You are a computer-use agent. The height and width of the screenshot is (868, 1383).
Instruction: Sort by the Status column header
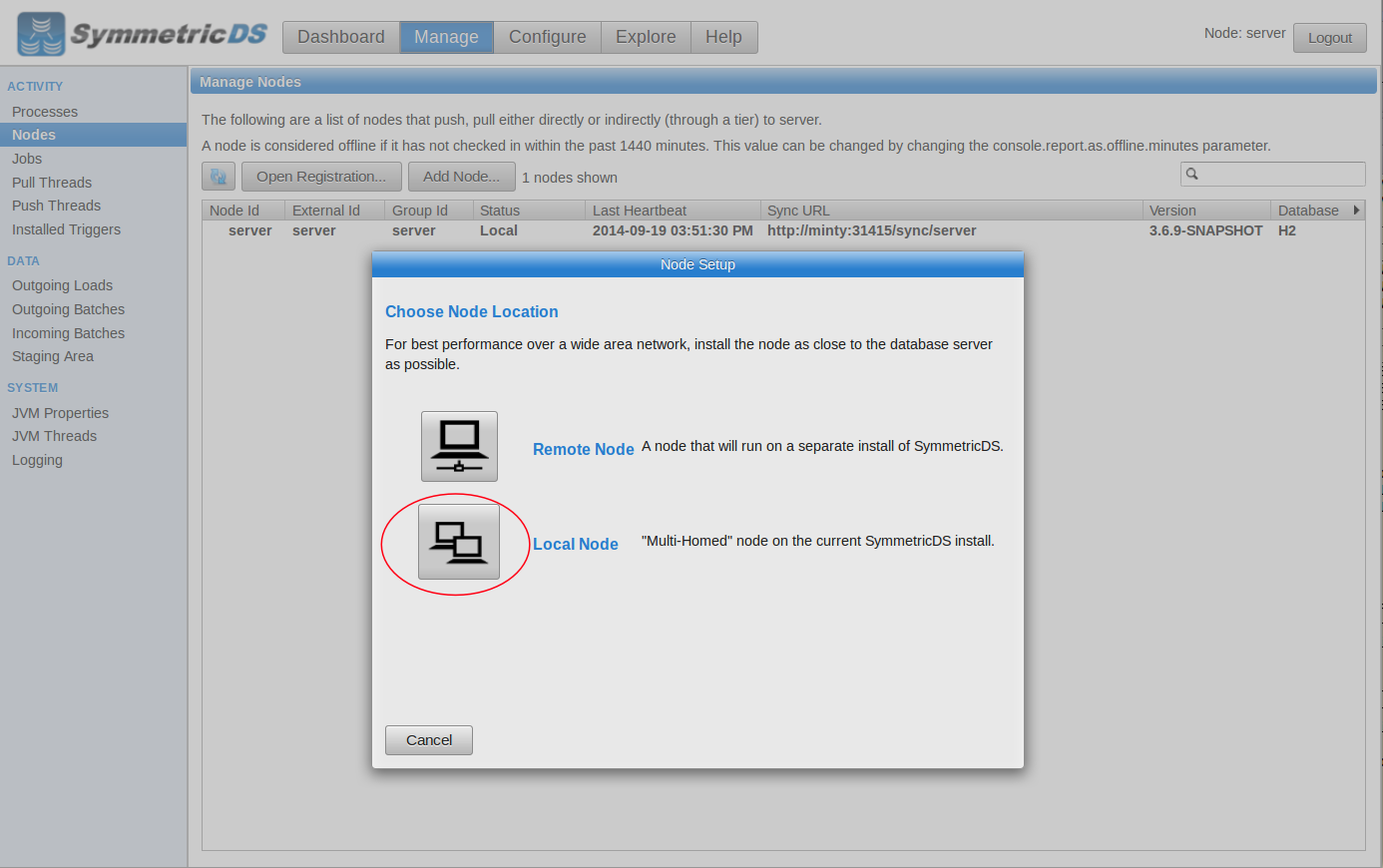529,211
